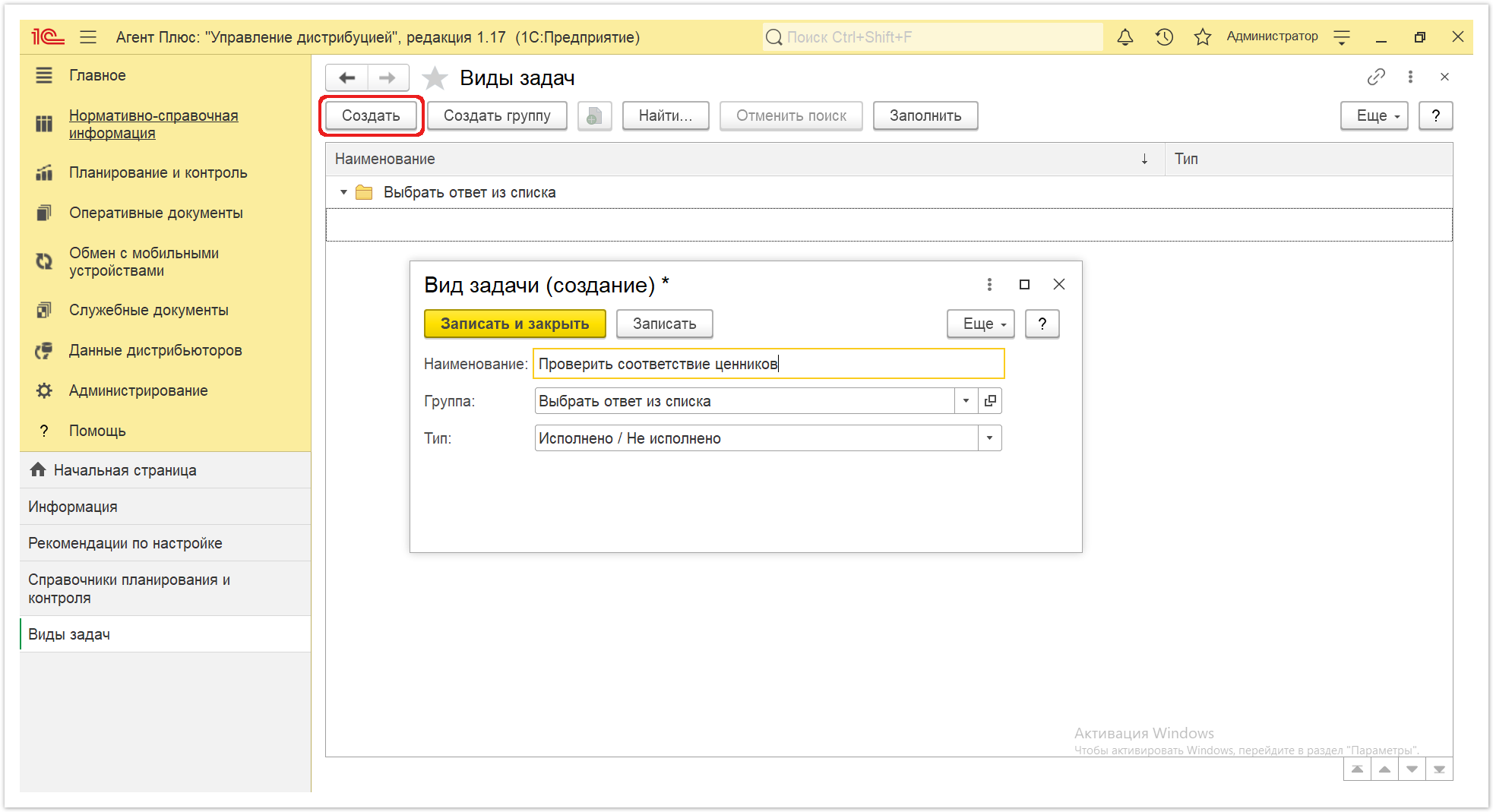
Task: Focus the Наименование input field
Action: point(769,364)
